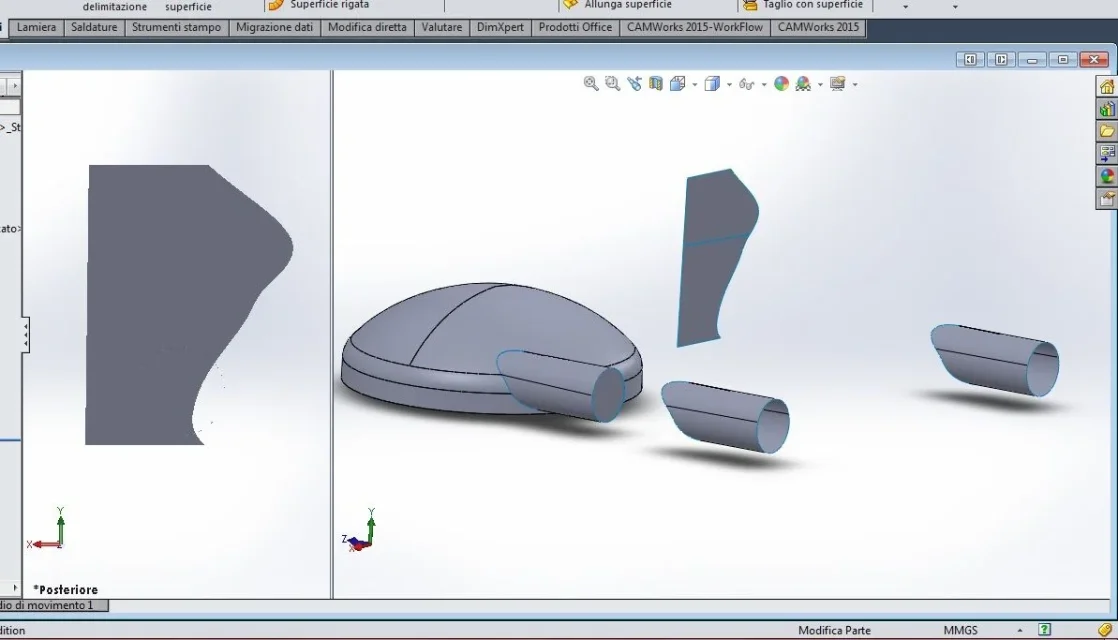Activate the Previous View icon
The width and height of the screenshot is (1118, 640).
pyautogui.click(x=634, y=83)
